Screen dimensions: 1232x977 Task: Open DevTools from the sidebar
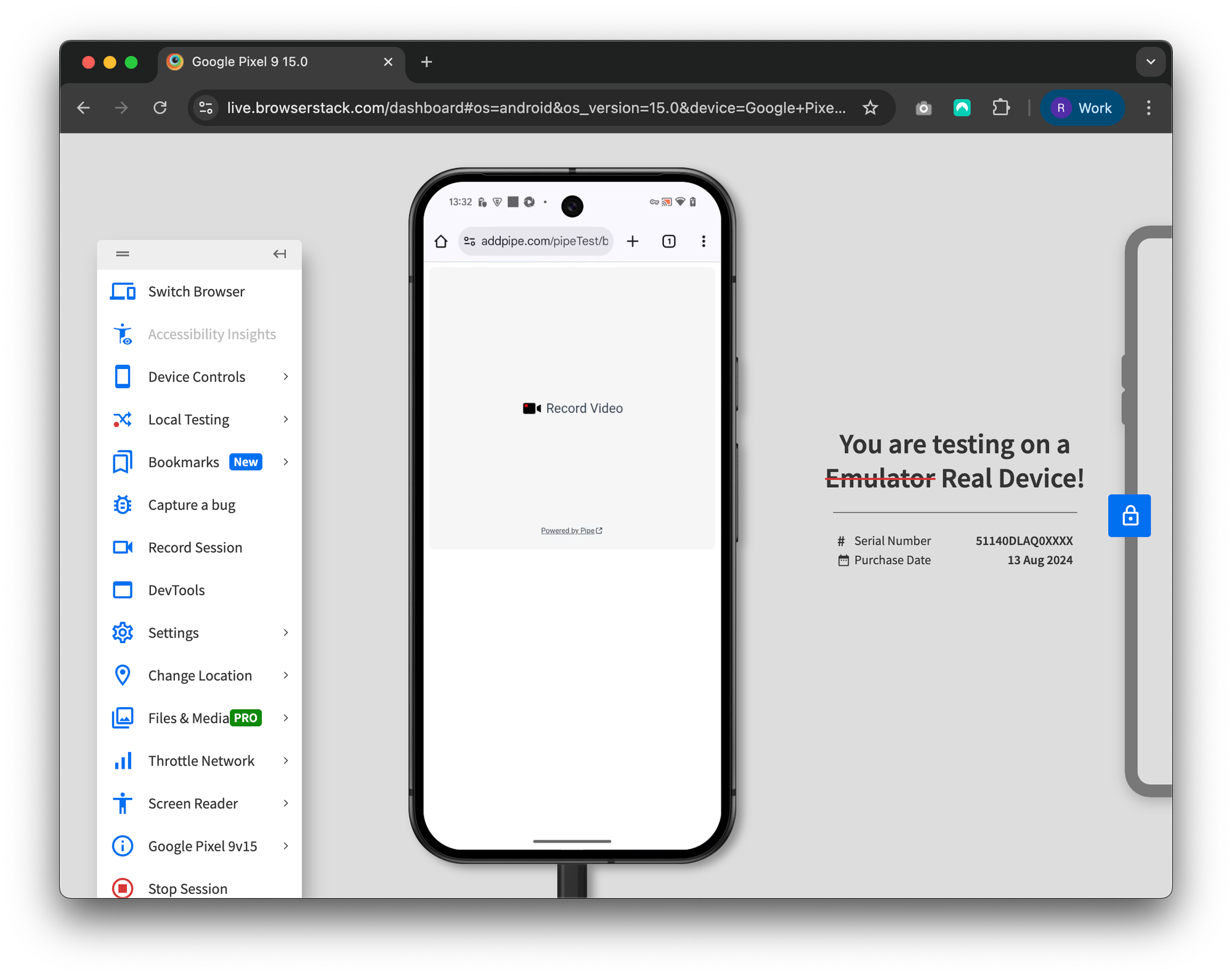tap(177, 590)
